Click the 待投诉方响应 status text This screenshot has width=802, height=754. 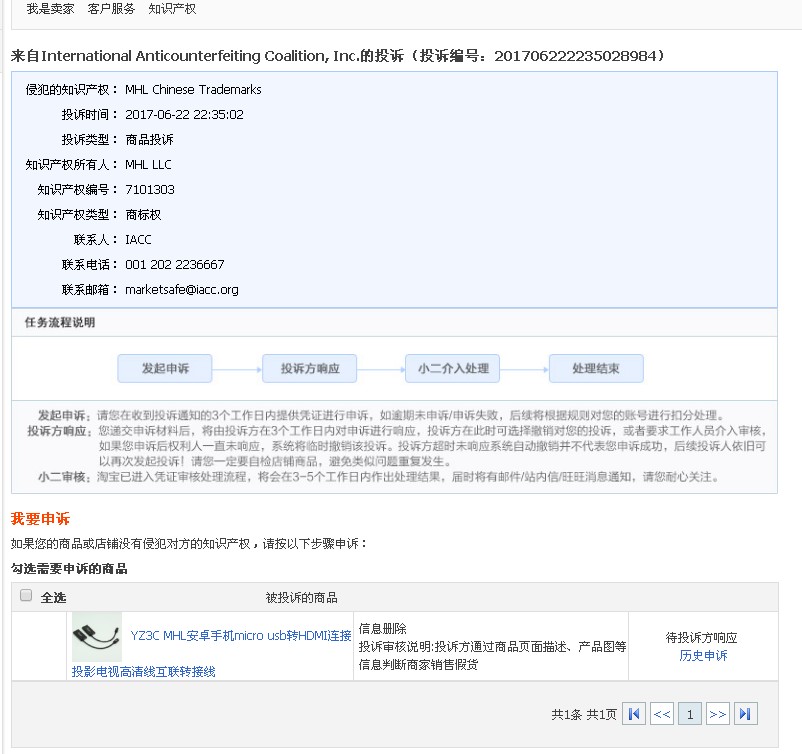(x=701, y=638)
